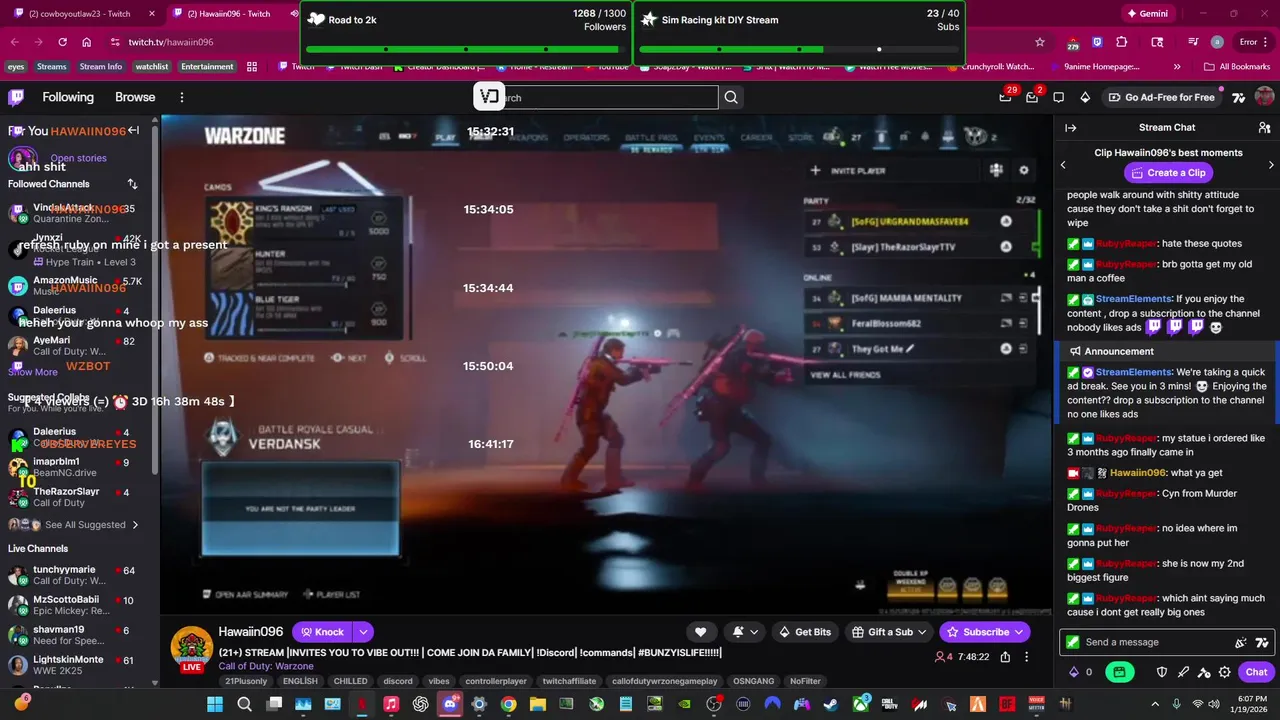Open the Browse tab

pyautogui.click(x=135, y=97)
